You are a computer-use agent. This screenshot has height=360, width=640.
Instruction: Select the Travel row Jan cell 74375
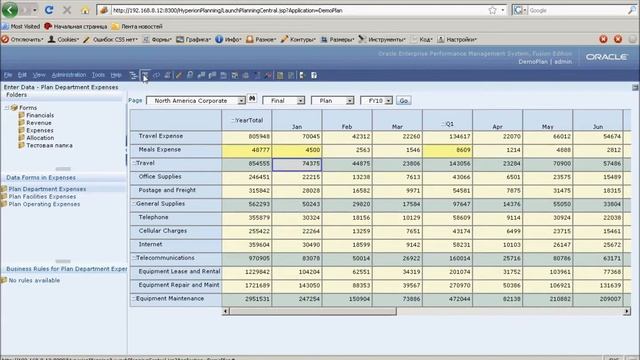[x=297, y=164]
